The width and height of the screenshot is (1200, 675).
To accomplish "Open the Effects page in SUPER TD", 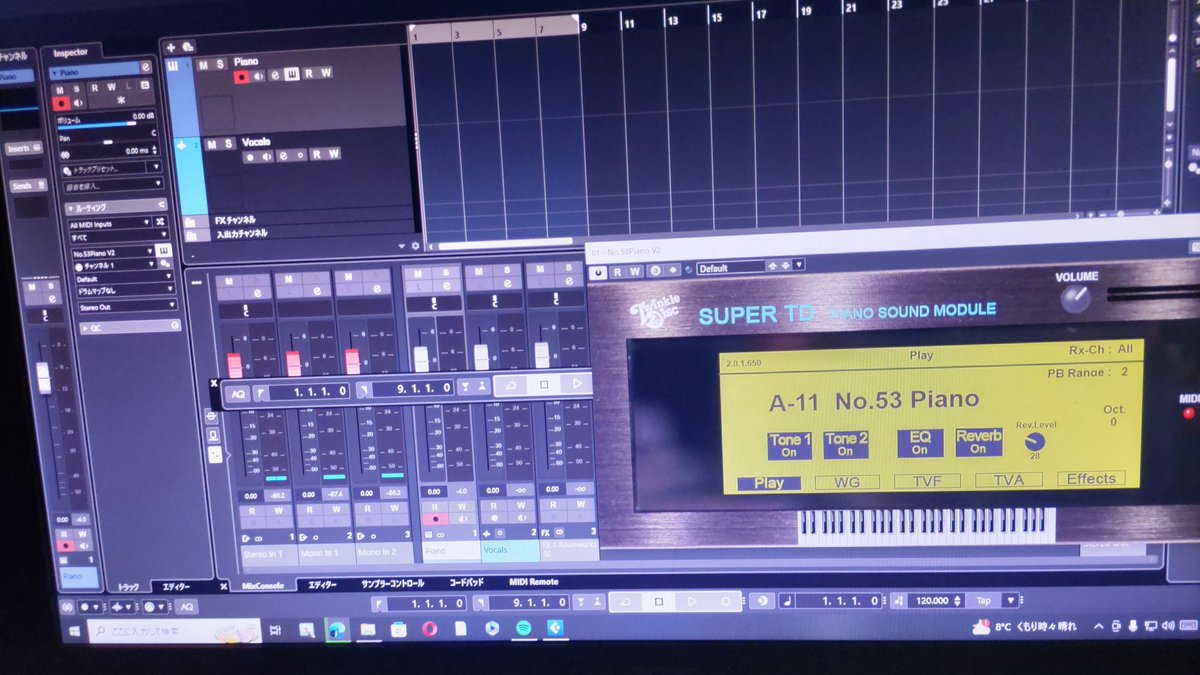I will [1091, 478].
